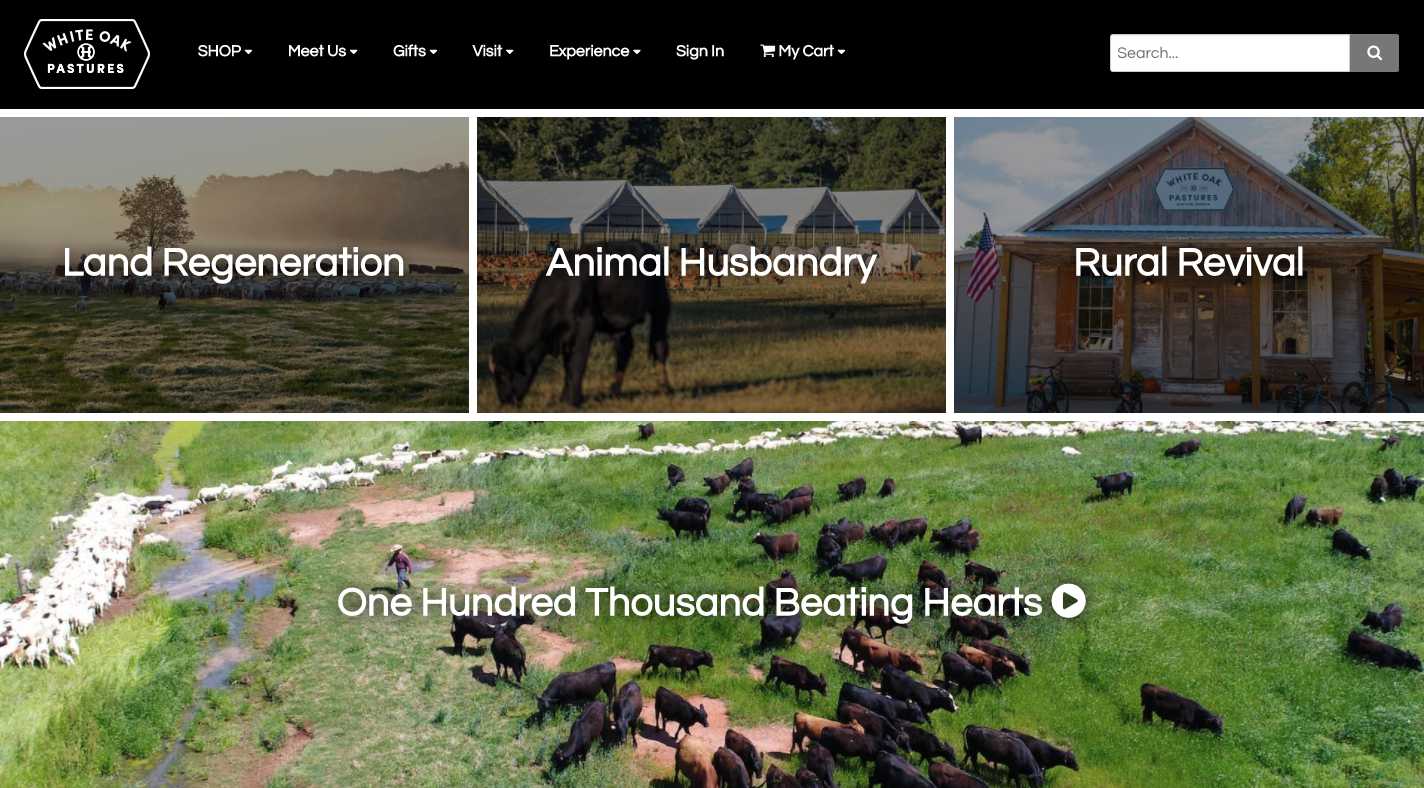Open the My Cart dropdown
This screenshot has width=1424, height=788.
(803, 51)
